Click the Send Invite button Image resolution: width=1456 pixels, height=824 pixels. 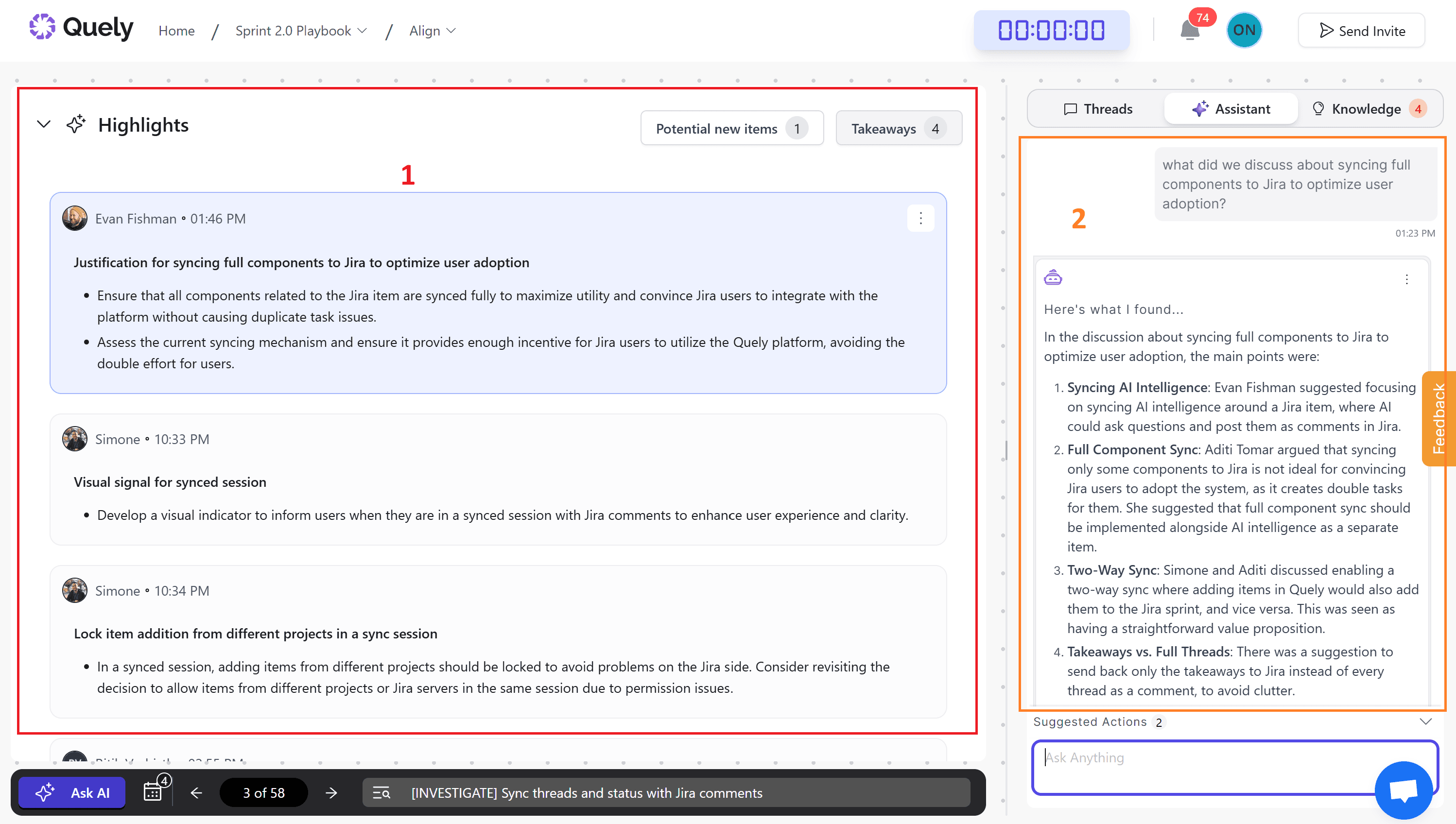pyautogui.click(x=1361, y=31)
